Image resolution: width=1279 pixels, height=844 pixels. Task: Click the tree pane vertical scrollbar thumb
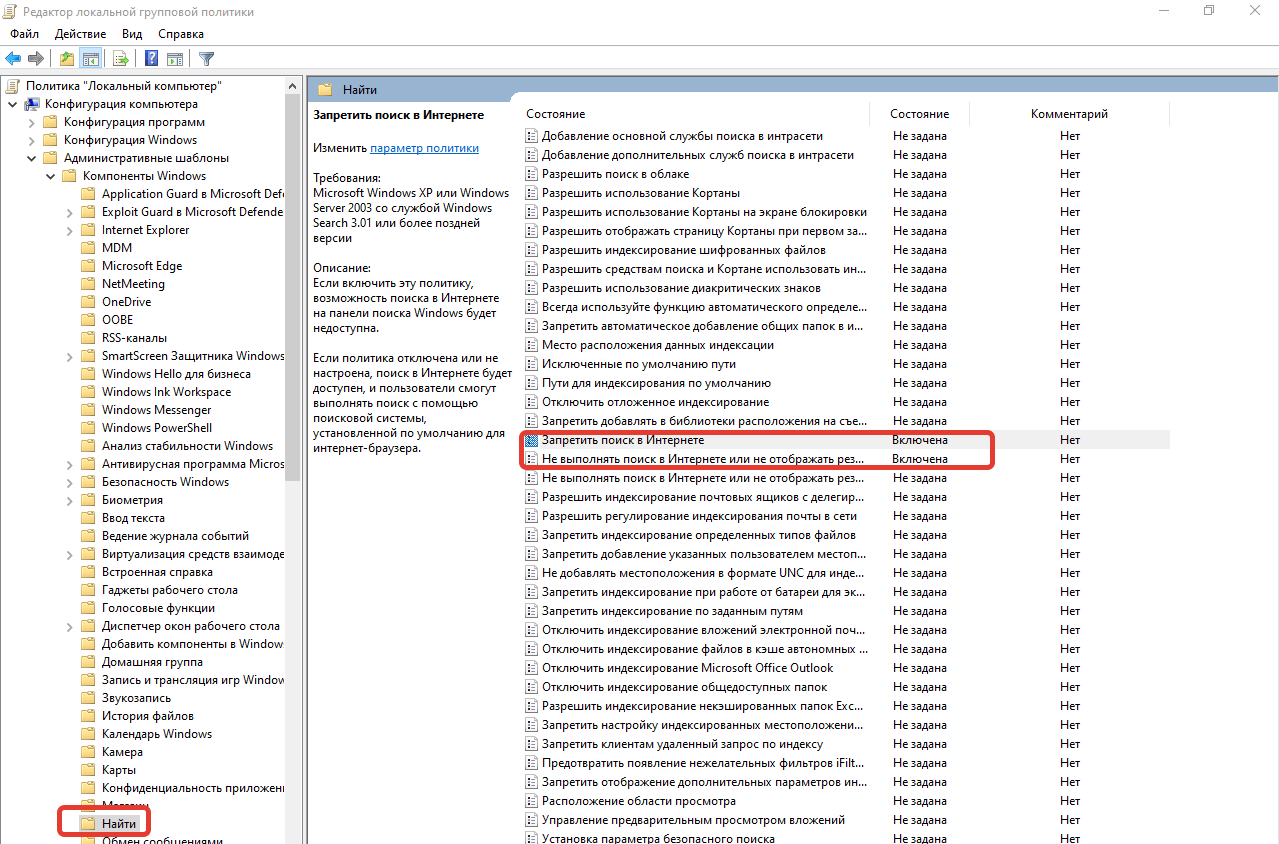tap(293, 288)
